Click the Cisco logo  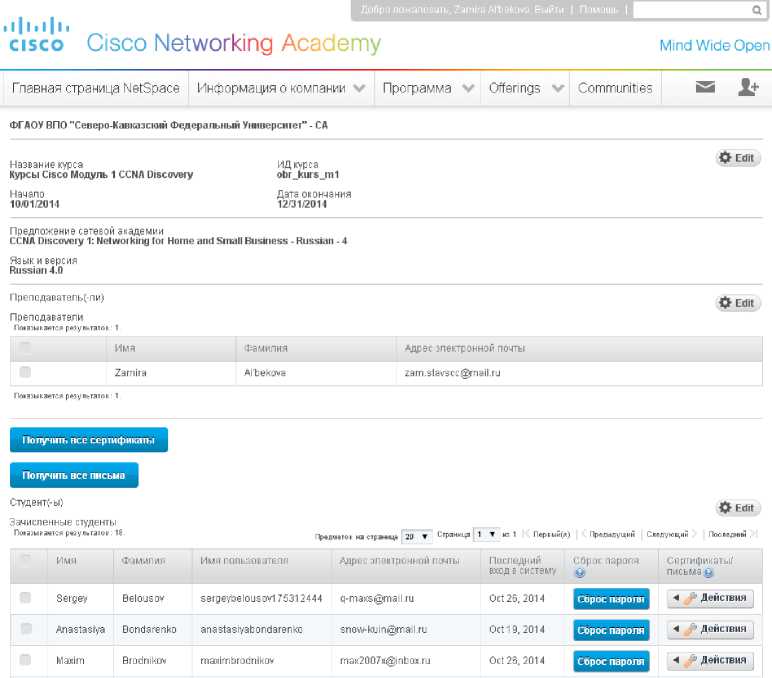click(x=36, y=34)
